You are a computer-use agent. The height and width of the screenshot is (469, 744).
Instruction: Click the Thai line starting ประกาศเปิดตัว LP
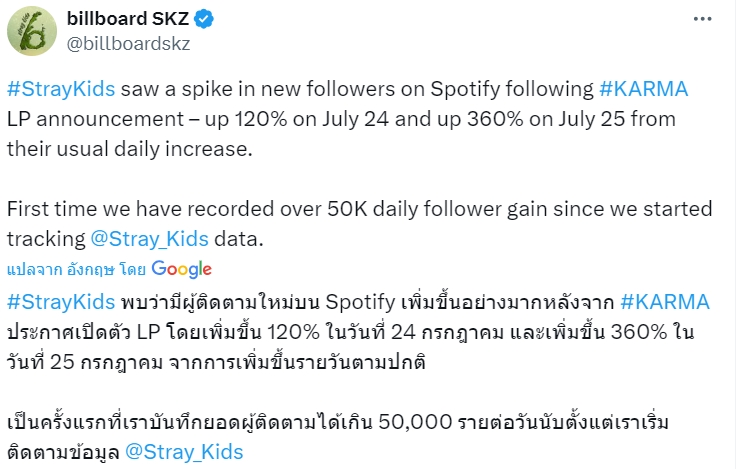(x=351, y=332)
